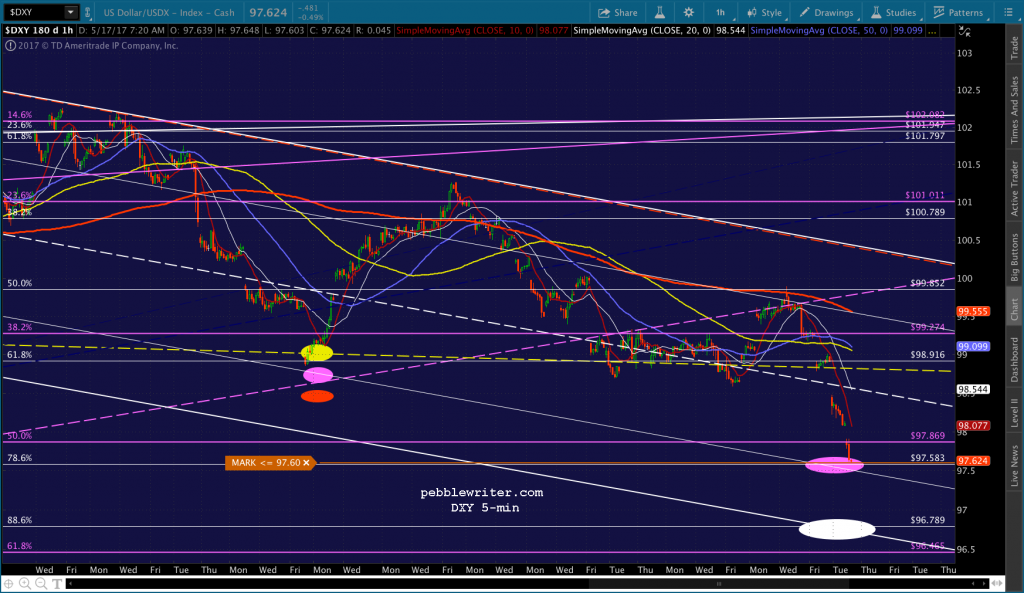Click the orange 97.624 price marker
Screen dimensions: 1024x593
[x=973, y=461]
